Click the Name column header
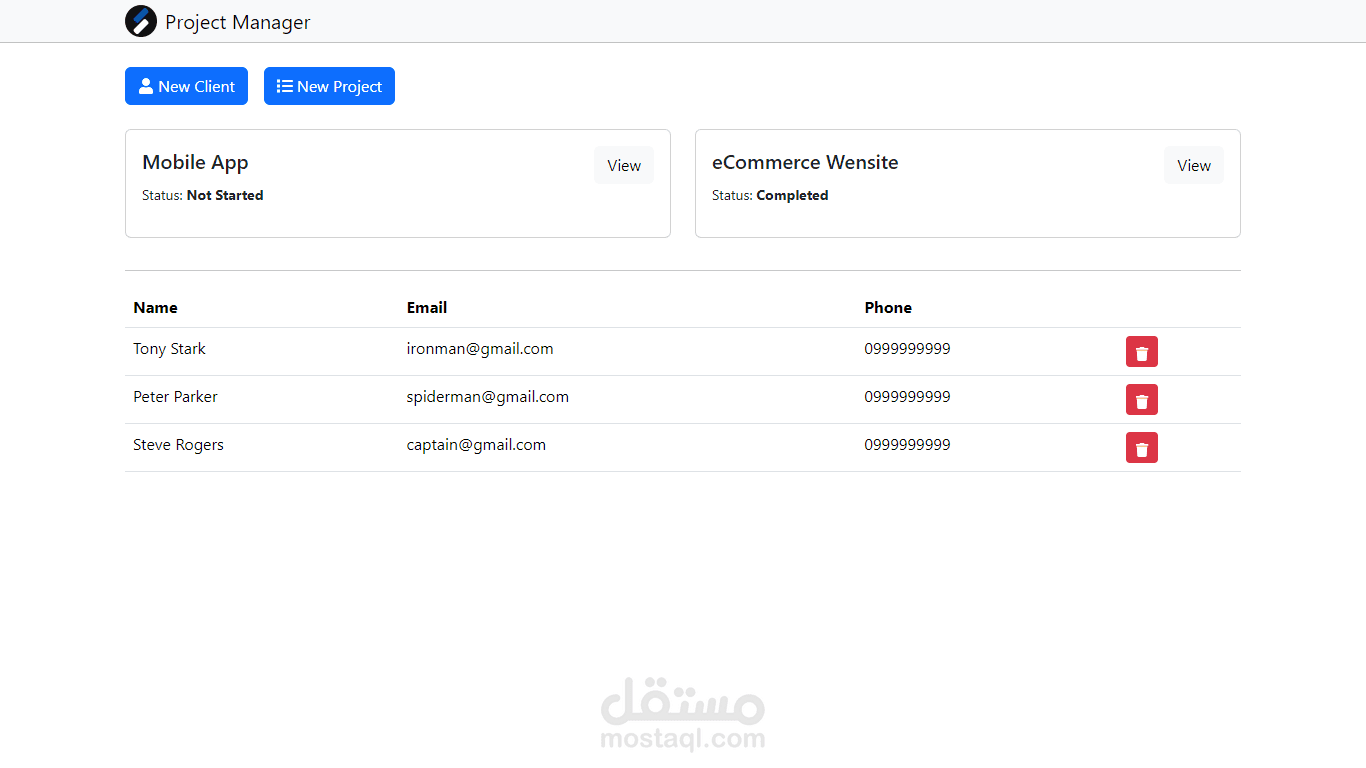The image size is (1366, 768). [x=155, y=308]
